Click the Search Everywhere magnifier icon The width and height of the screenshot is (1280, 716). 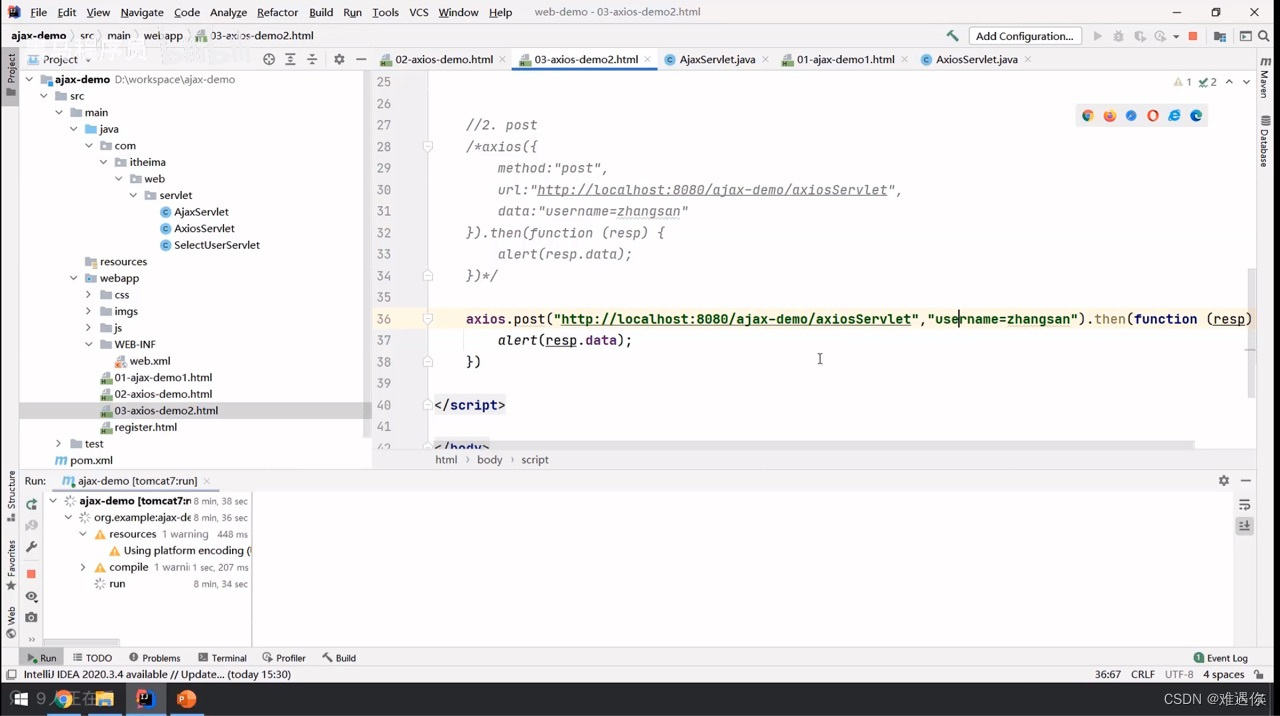tap(1264, 36)
